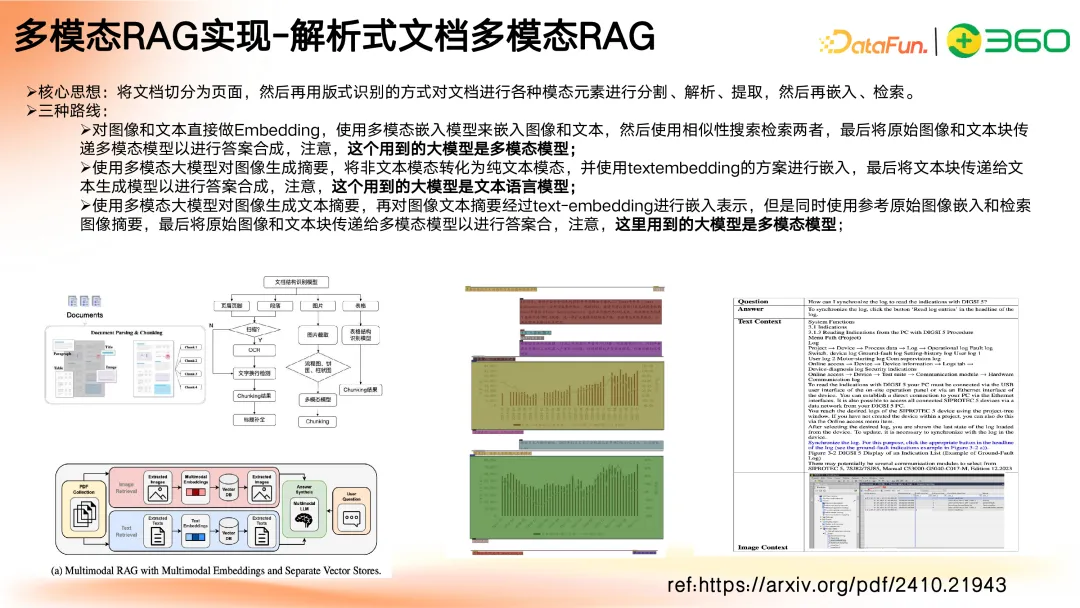Click the green-highlighted bar chart region
Image resolution: width=1080 pixels, height=608 pixels.
pyautogui.click(x=567, y=496)
